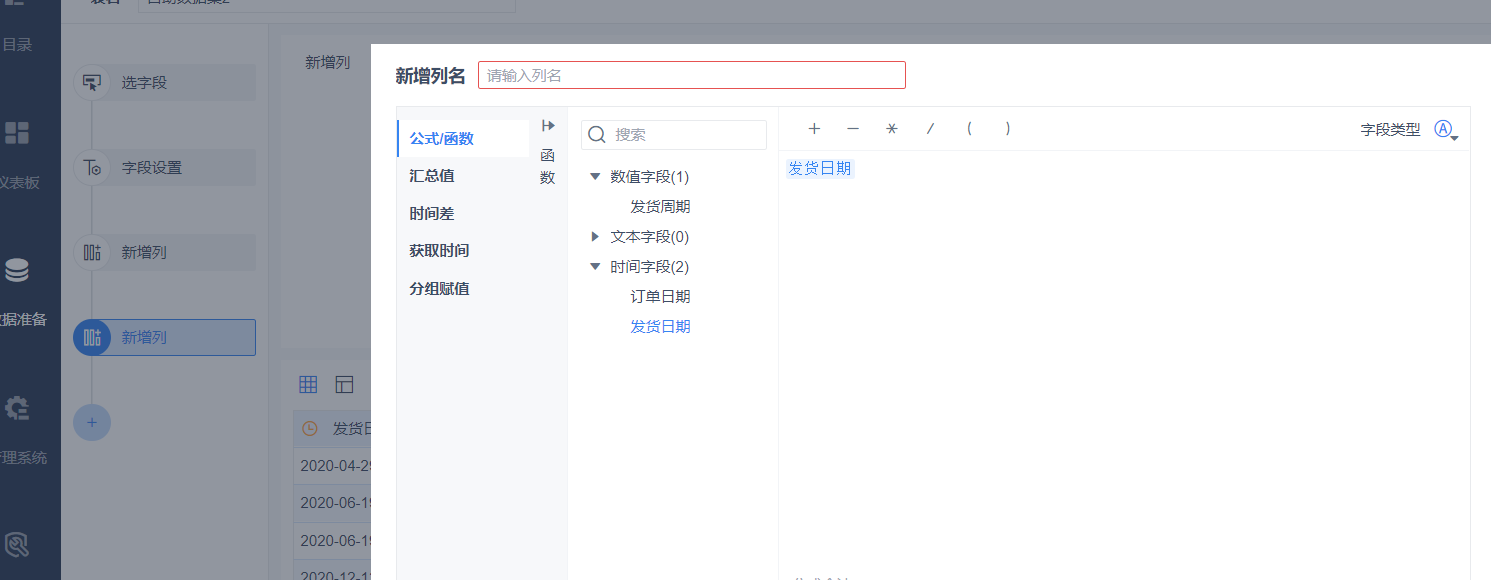This screenshot has width=1491, height=580.
Task: Insert the multiply asterisk operator
Action: pyautogui.click(x=891, y=129)
